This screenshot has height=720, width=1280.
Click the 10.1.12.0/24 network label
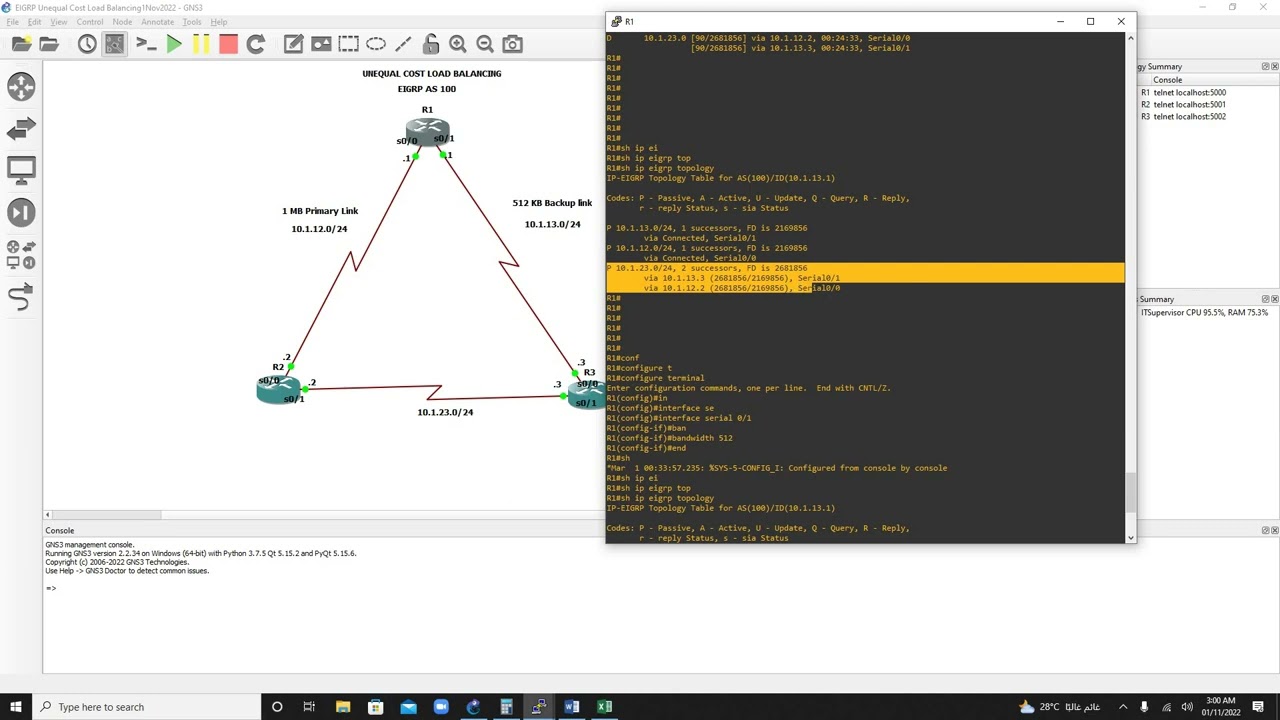[x=319, y=229]
